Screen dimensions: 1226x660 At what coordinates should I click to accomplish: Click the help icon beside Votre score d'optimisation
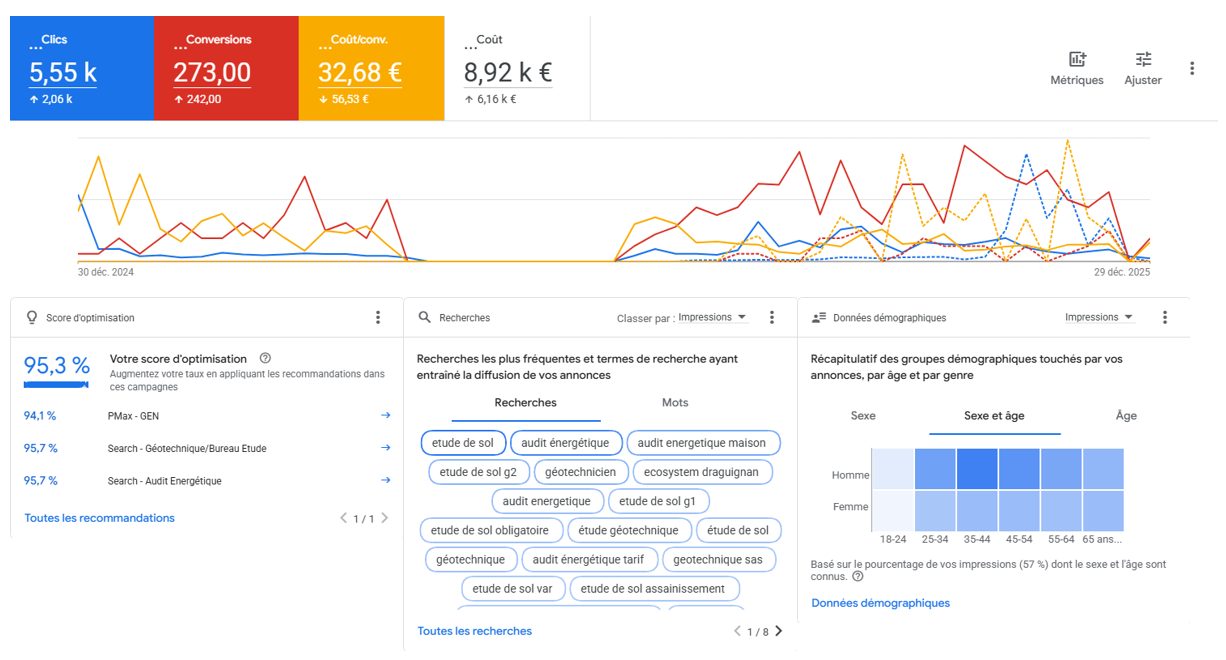point(265,358)
